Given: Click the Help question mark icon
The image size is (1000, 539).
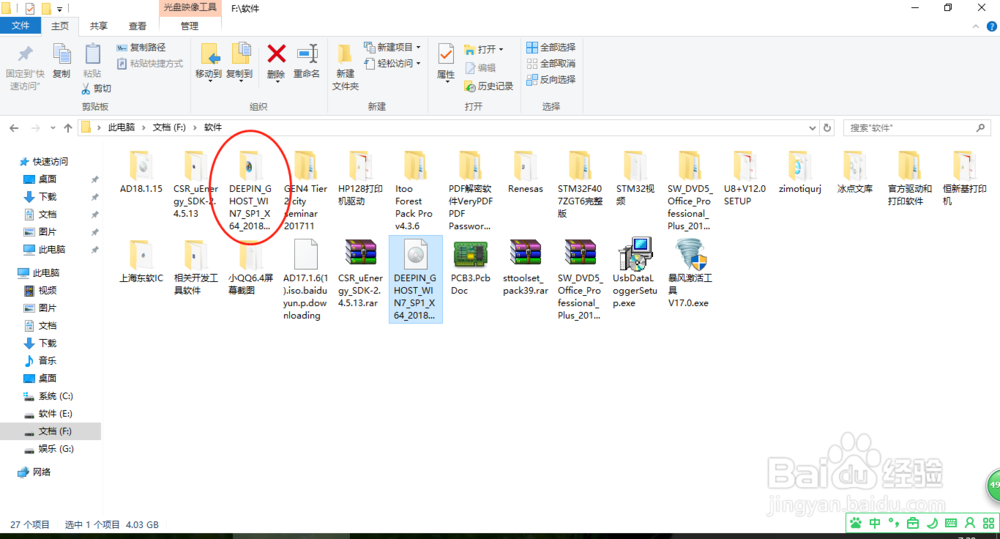Looking at the screenshot, I should [992, 26].
